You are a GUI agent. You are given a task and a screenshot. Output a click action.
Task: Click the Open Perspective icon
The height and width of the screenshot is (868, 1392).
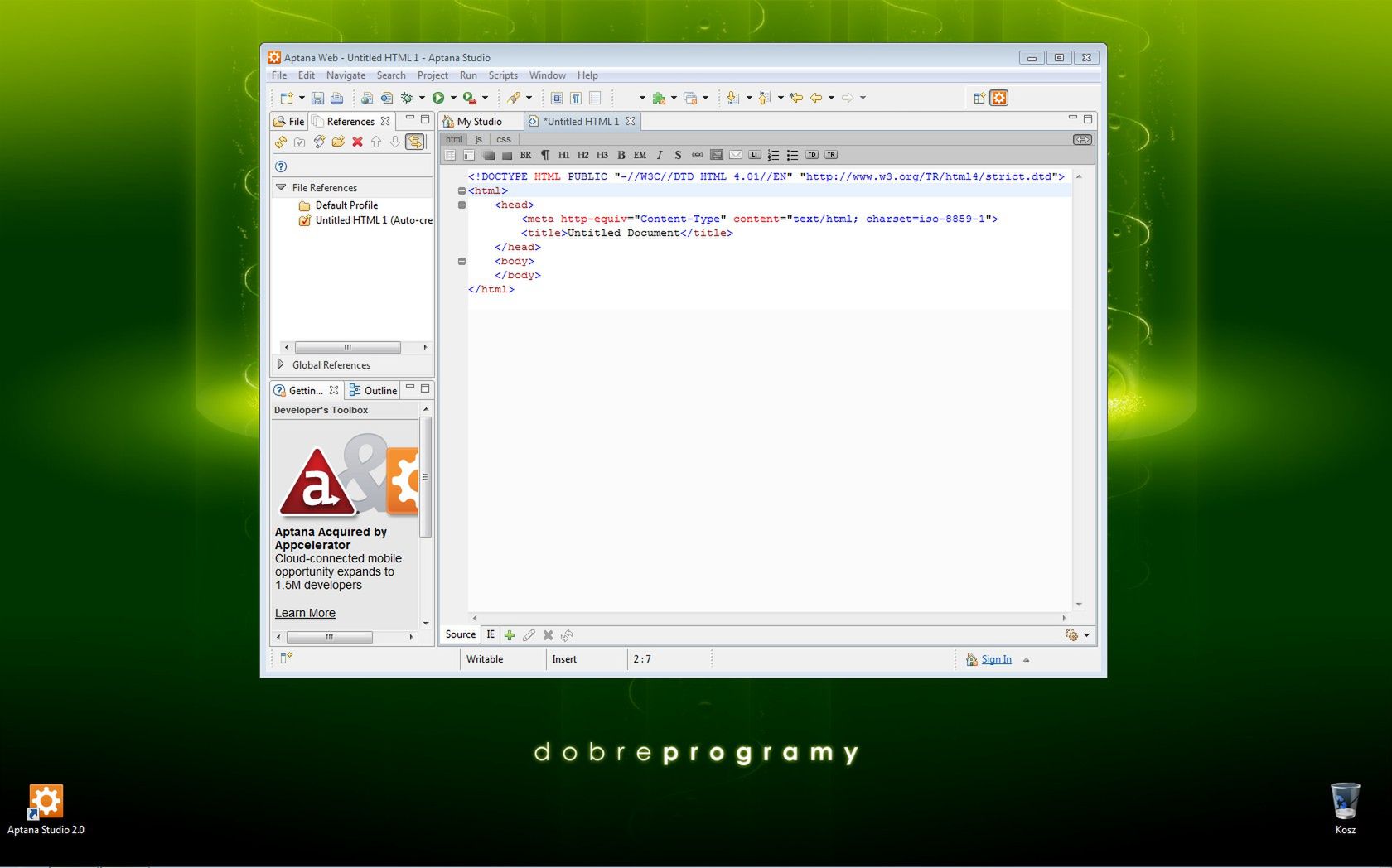click(x=979, y=98)
